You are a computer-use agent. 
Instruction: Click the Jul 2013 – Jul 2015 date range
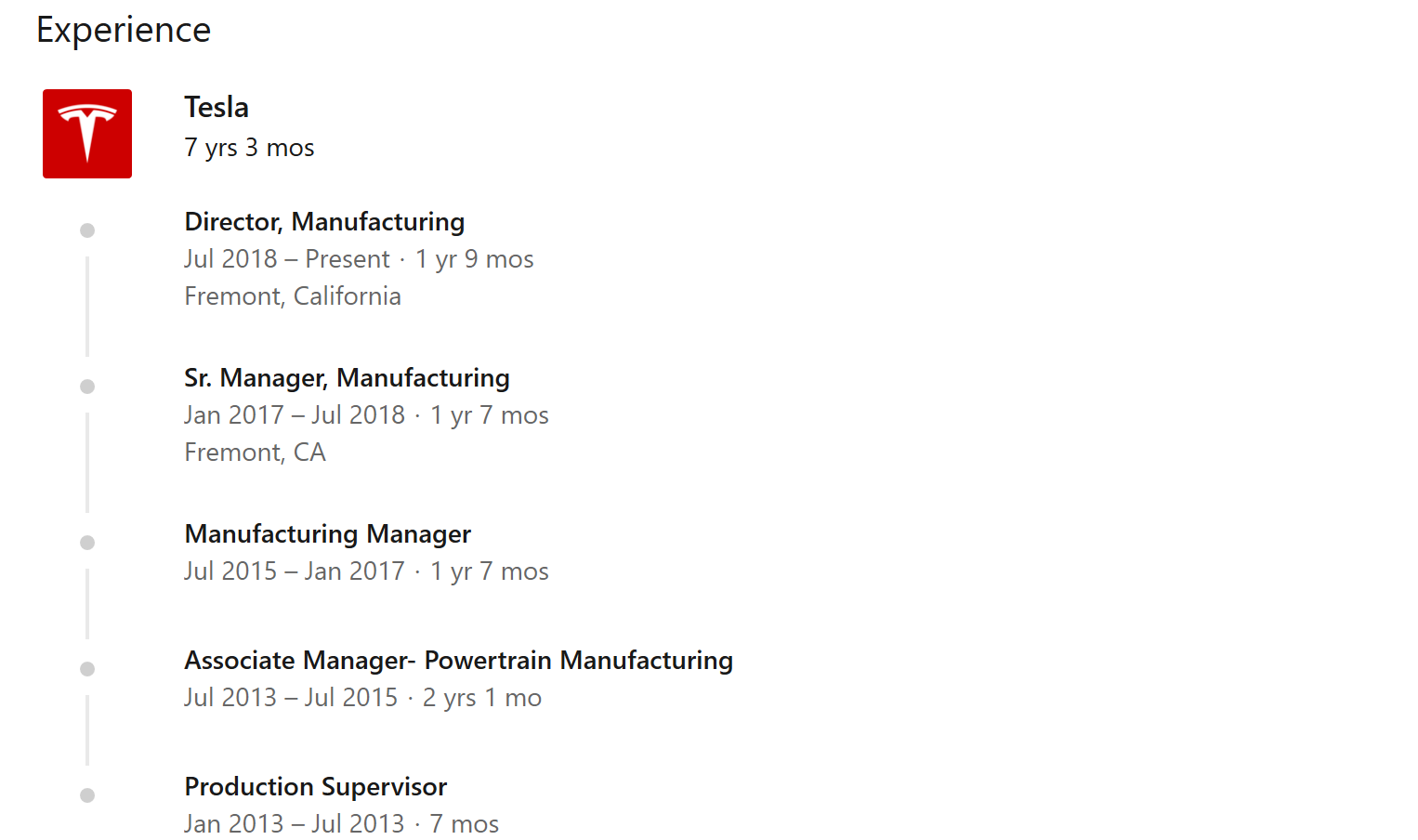290,698
